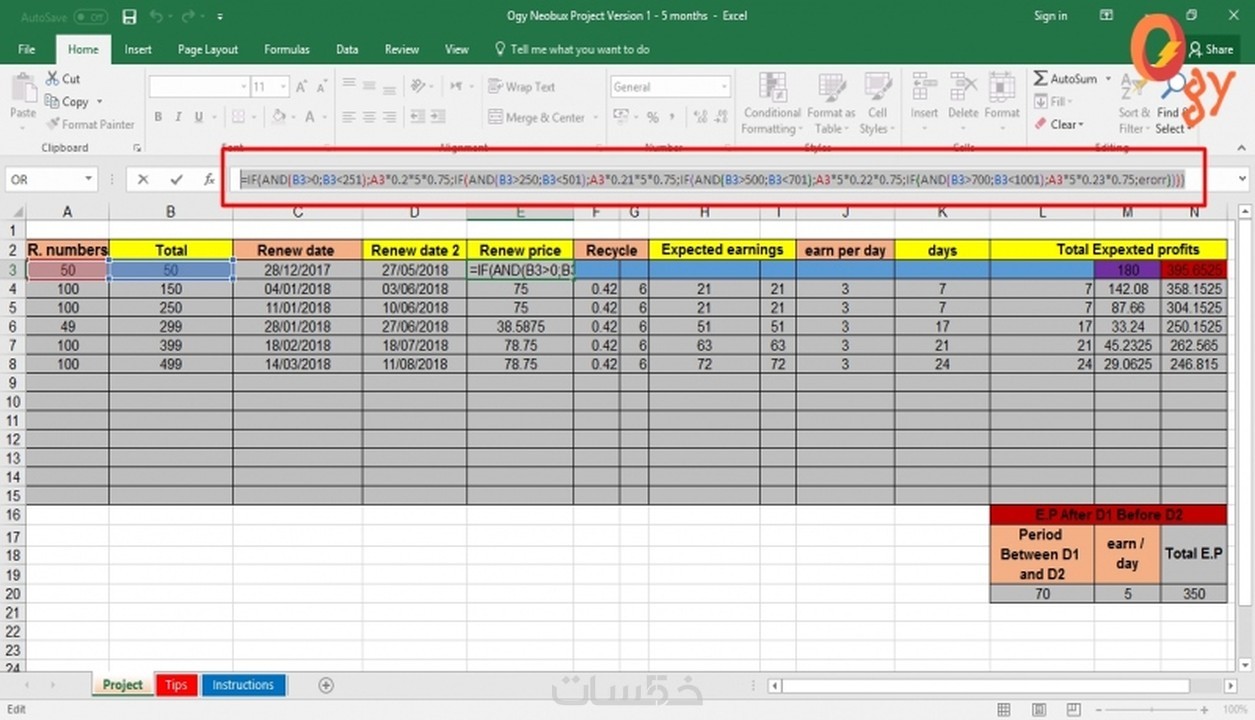
Task: Click the Save icon in the title bar
Action: pos(129,17)
